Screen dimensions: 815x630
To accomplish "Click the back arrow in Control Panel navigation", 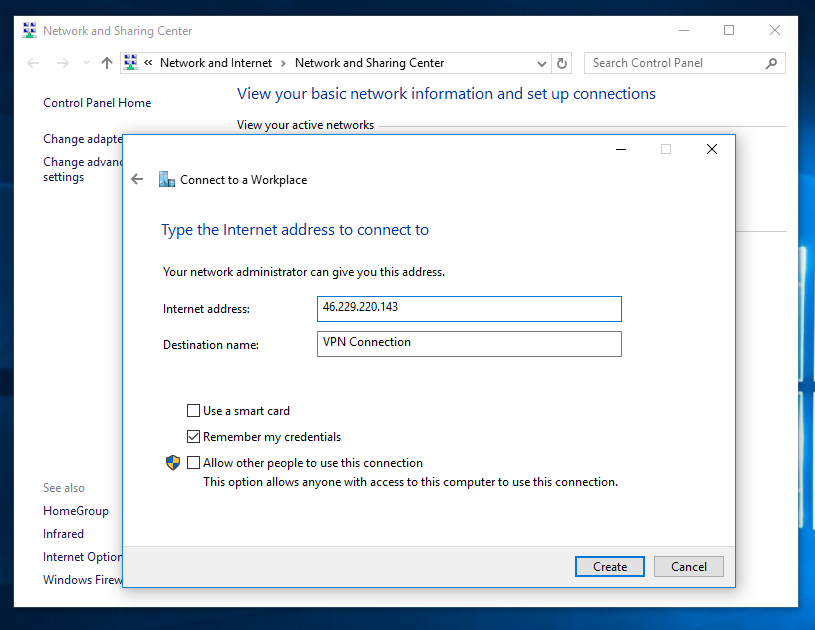I will coord(33,63).
